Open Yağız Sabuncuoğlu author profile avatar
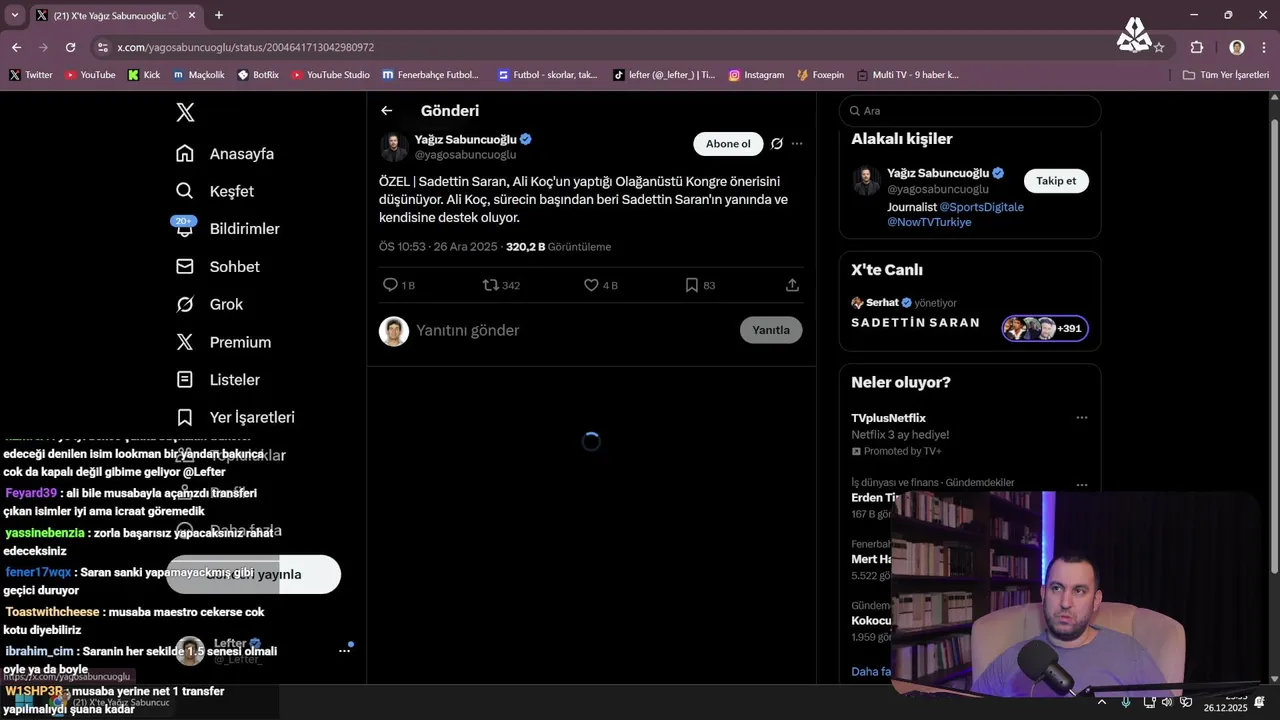 [394, 147]
